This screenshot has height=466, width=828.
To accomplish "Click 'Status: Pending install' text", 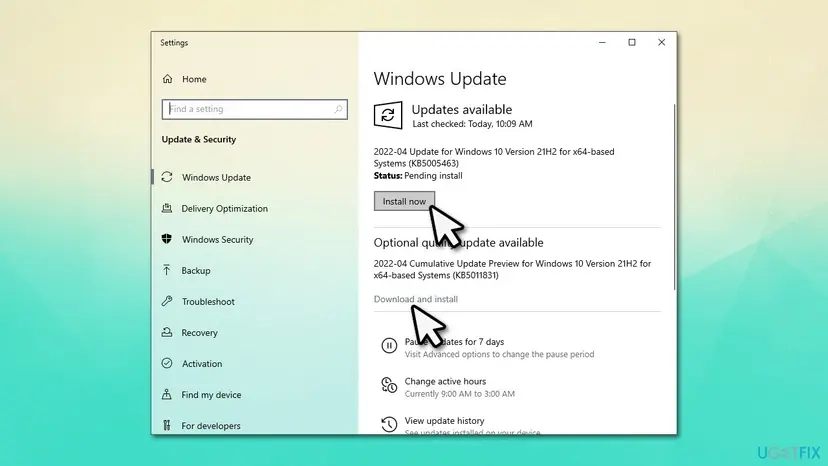I will tap(418, 176).
